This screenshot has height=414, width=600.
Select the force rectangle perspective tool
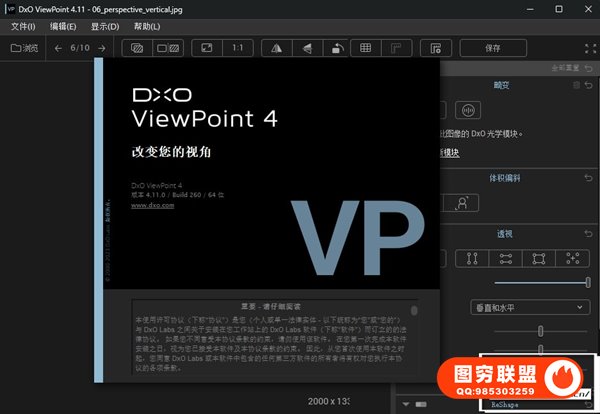538,258
